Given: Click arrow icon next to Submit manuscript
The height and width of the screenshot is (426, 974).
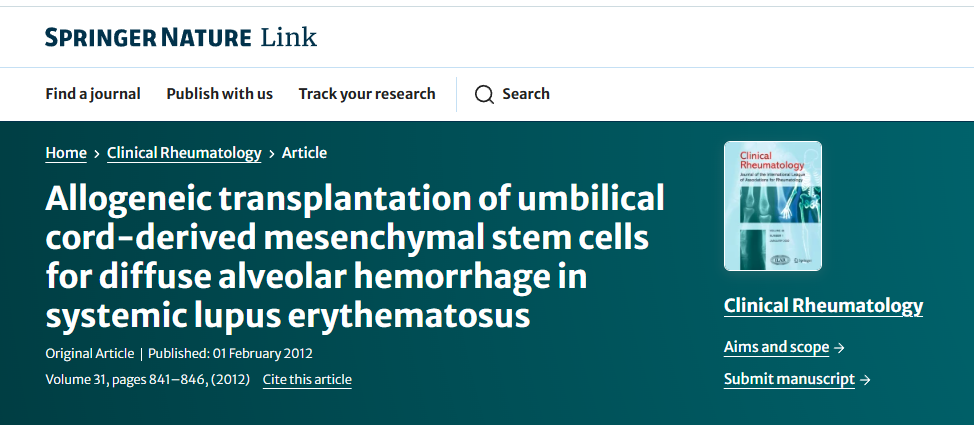Looking at the screenshot, I should pos(865,380).
